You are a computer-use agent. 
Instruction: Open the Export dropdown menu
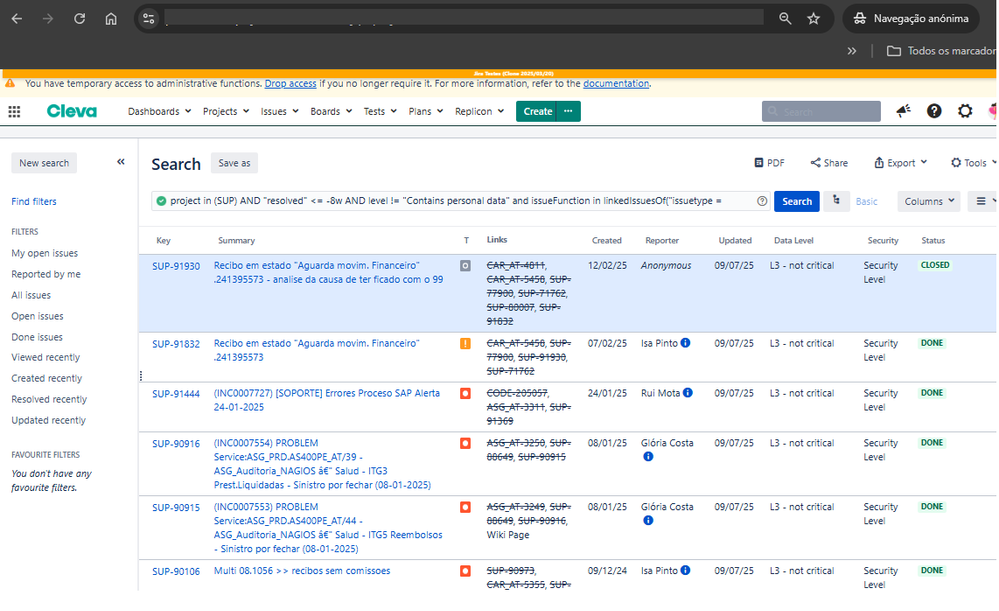(900, 163)
